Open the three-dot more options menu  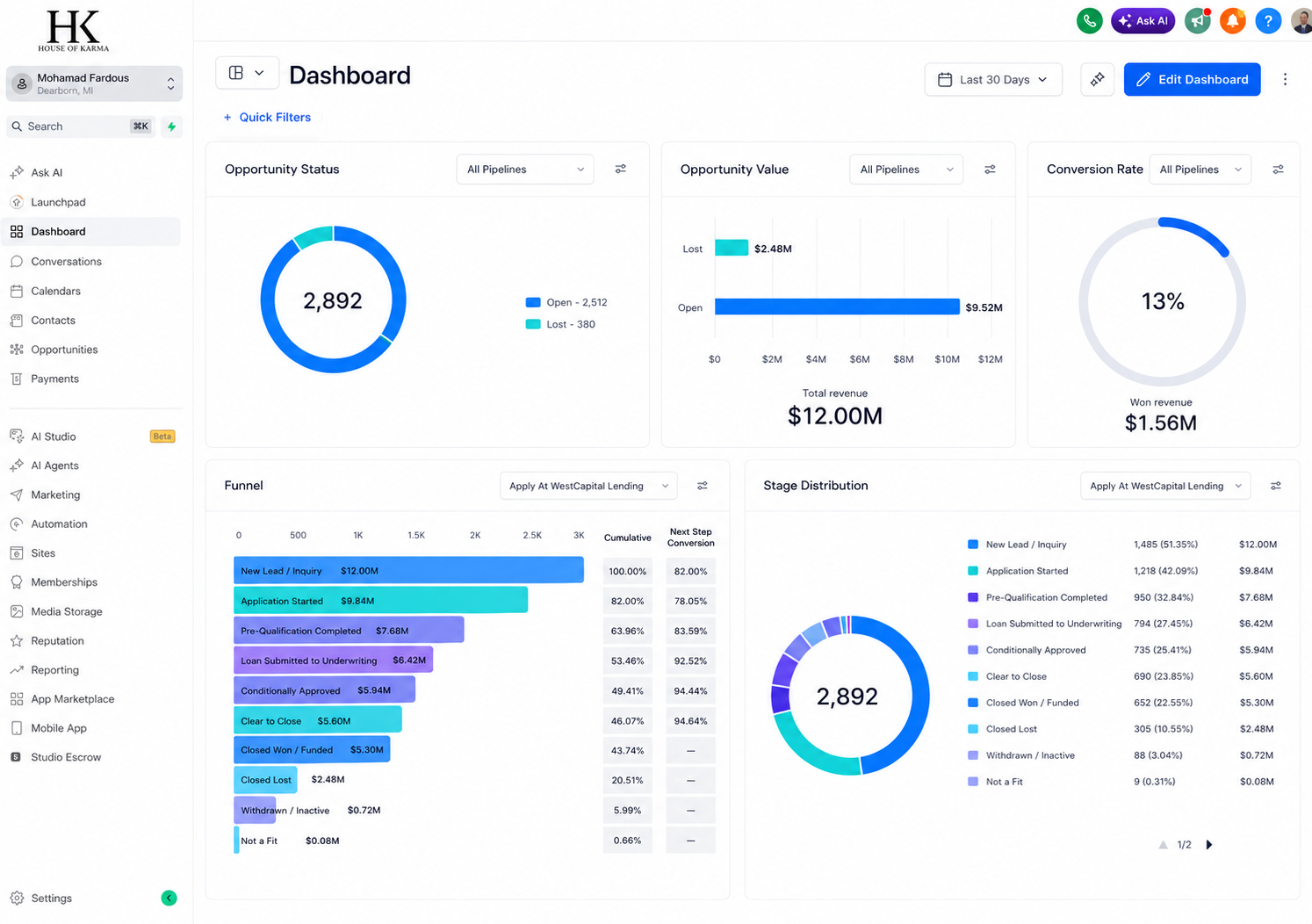pos(1285,79)
